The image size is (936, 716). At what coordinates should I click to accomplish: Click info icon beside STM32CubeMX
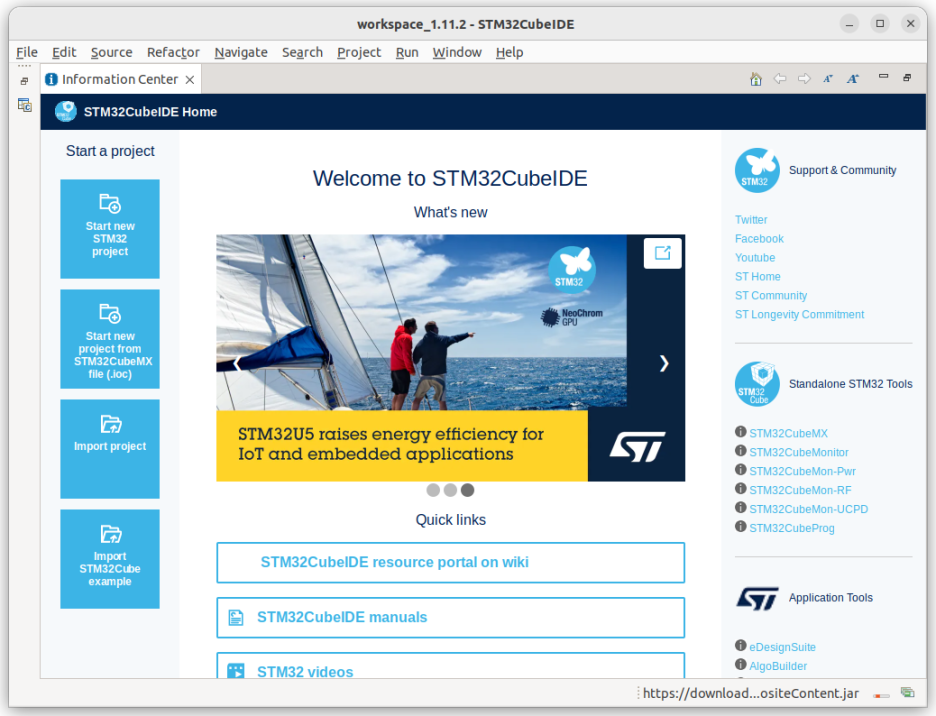point(741,432)
